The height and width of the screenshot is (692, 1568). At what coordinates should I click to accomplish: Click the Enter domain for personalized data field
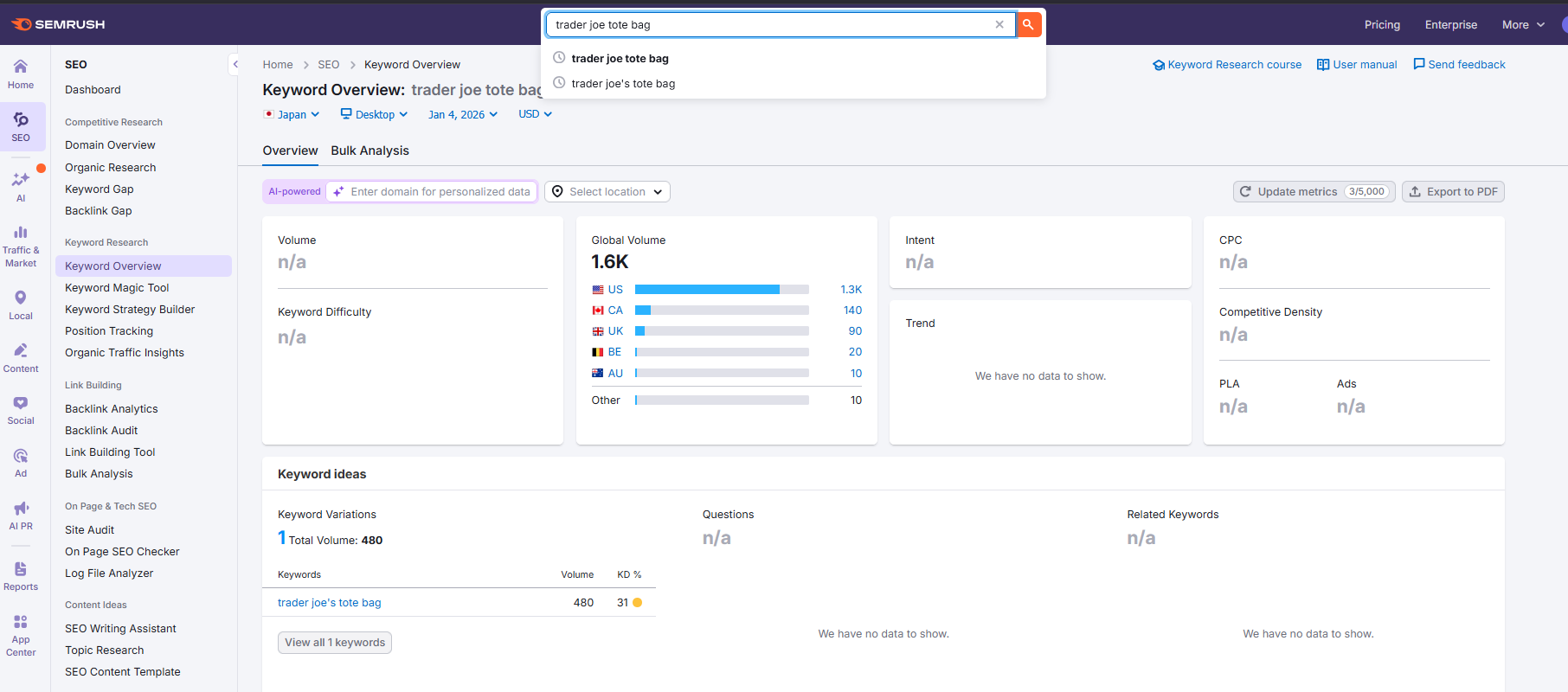point(432,192)
